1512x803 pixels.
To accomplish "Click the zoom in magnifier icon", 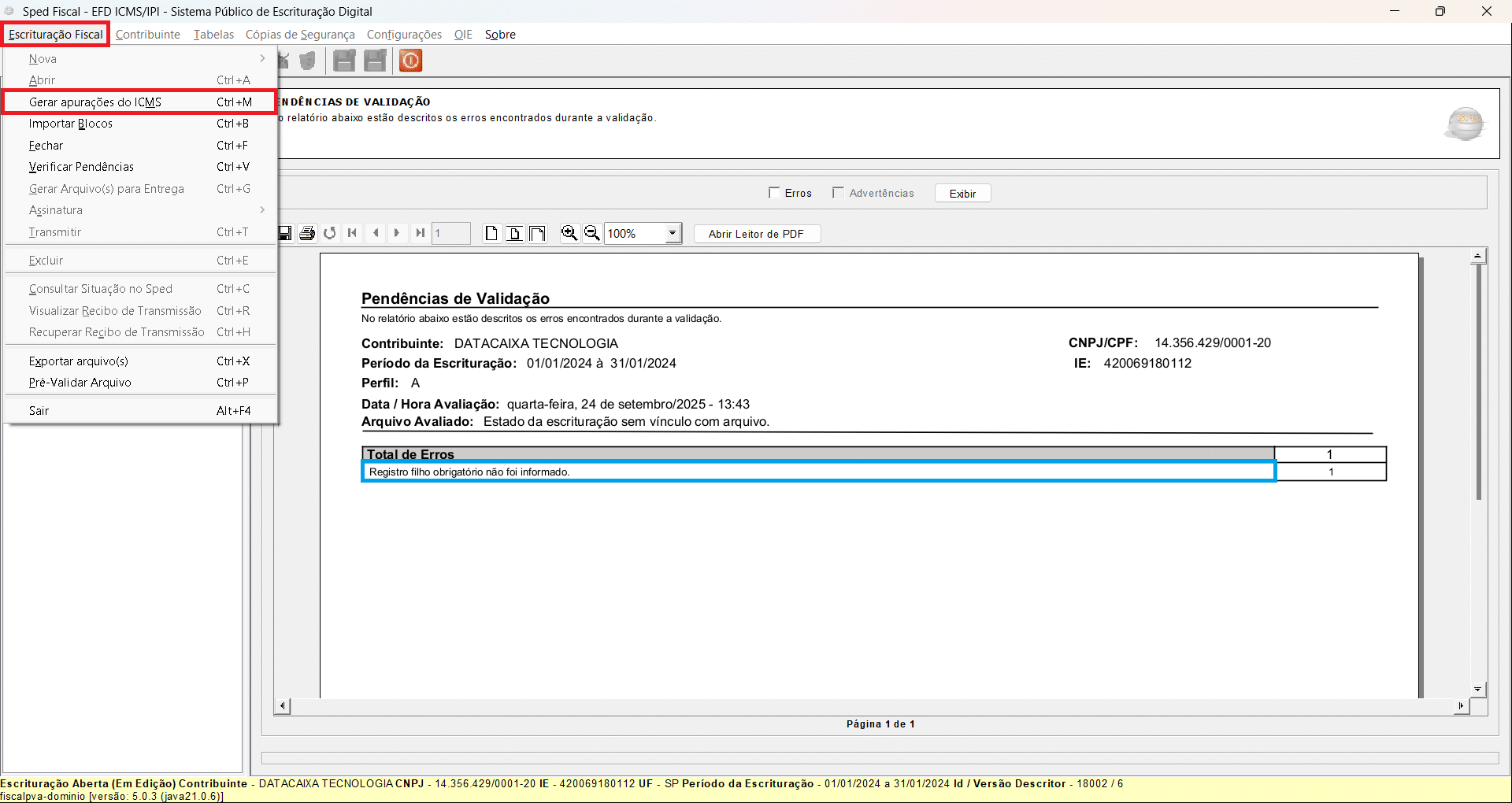I will 569,233.
